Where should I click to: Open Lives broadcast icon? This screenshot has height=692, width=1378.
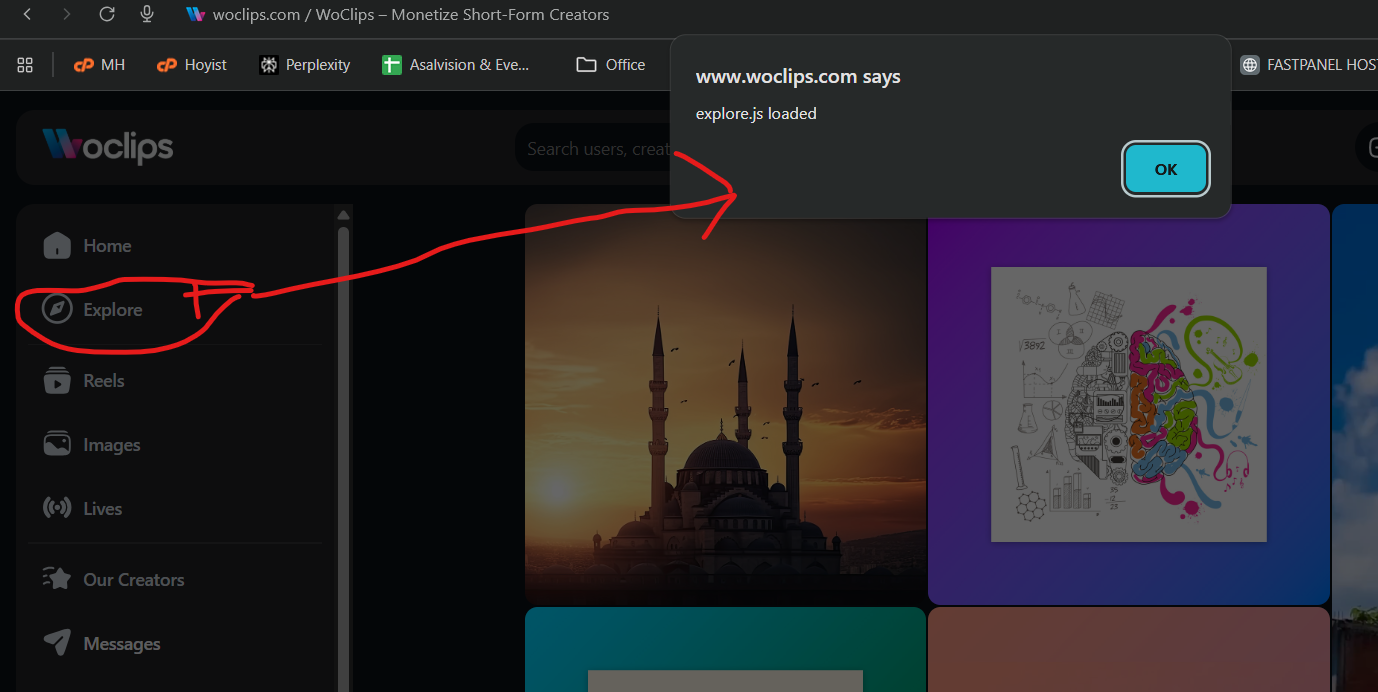[57, 509]
